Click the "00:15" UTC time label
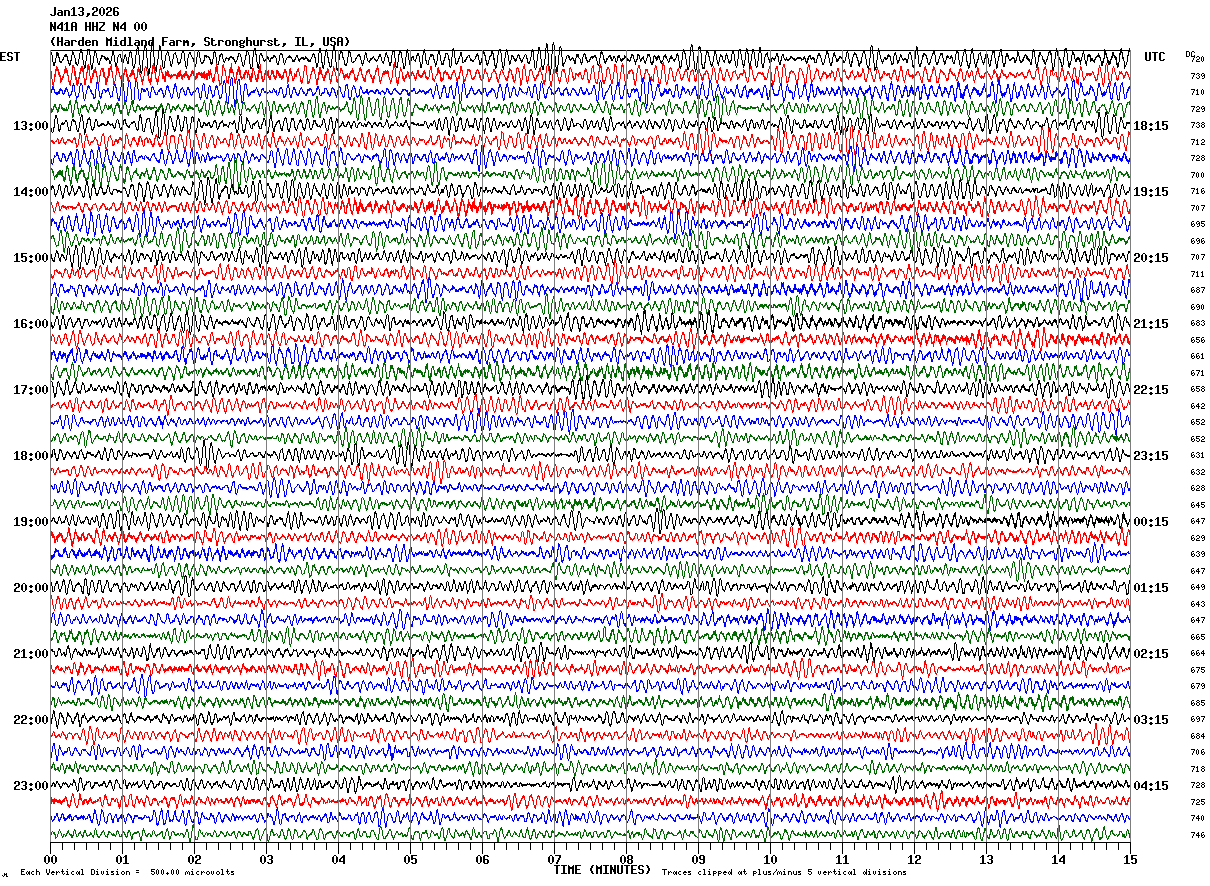 point(1151,522)
